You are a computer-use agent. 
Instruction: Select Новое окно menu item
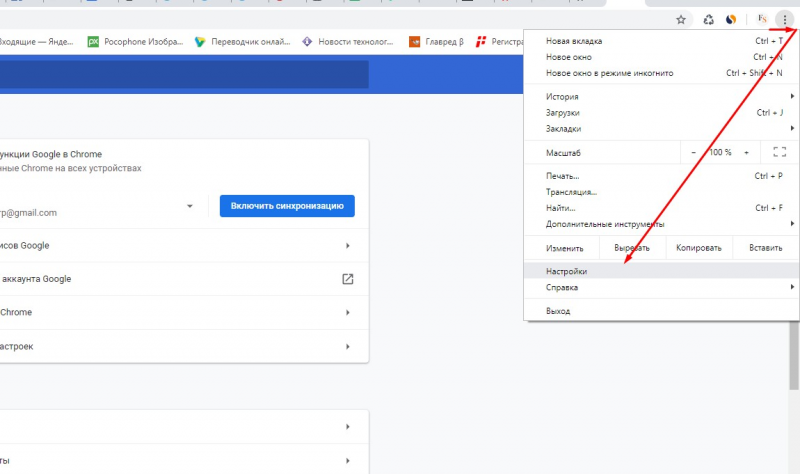(661, 57)
